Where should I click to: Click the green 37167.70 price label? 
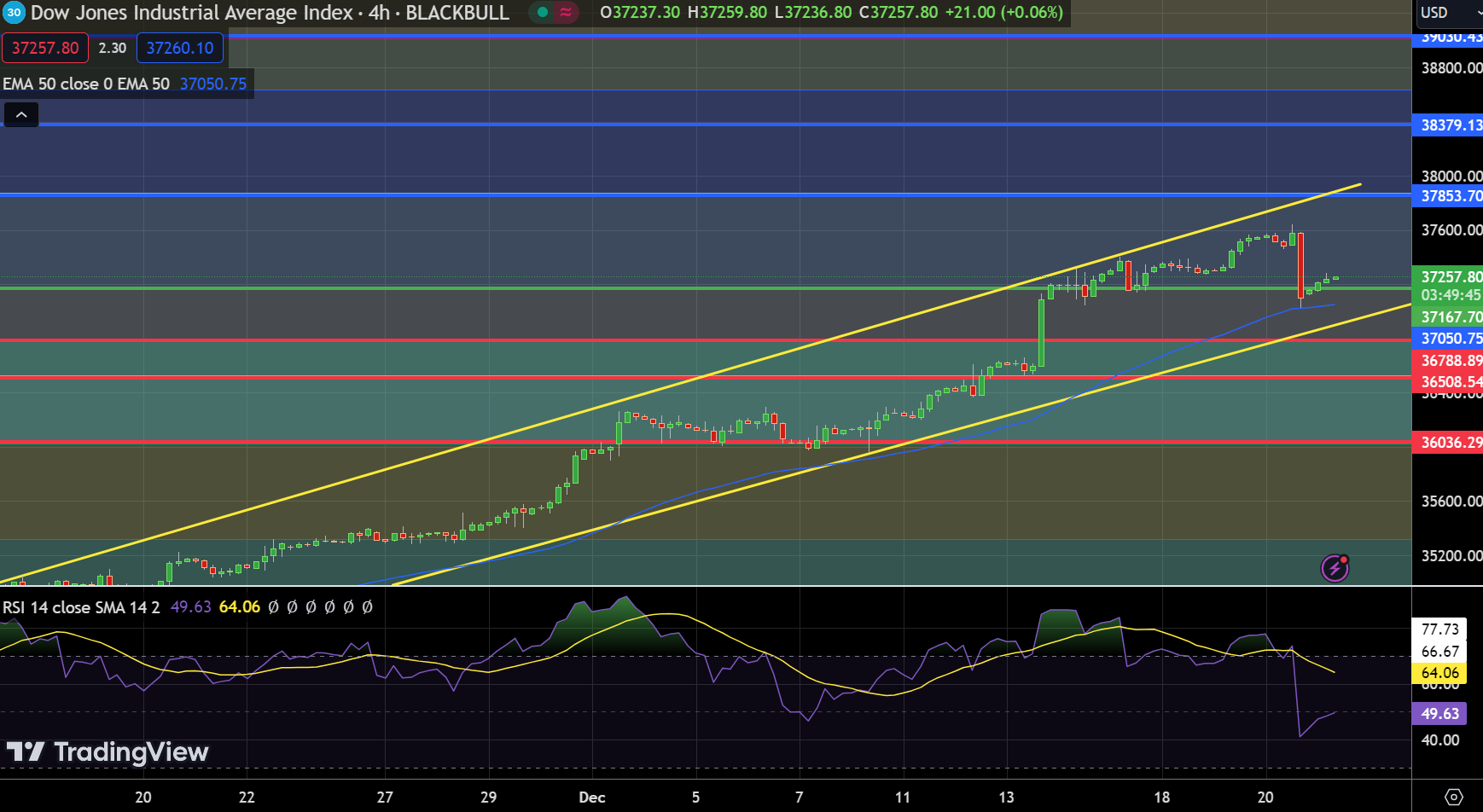point(1448,316)
